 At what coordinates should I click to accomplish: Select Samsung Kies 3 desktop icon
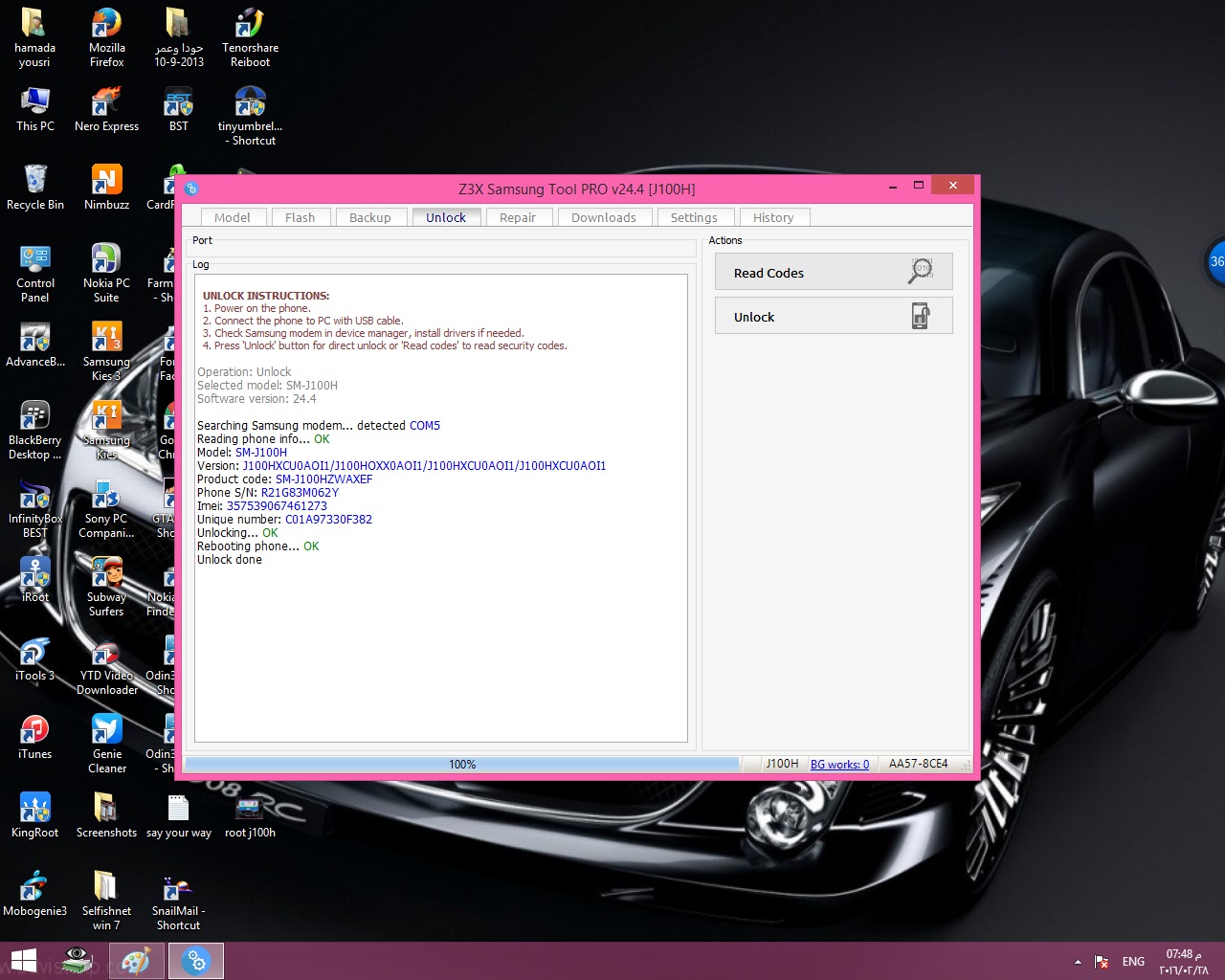107,351
